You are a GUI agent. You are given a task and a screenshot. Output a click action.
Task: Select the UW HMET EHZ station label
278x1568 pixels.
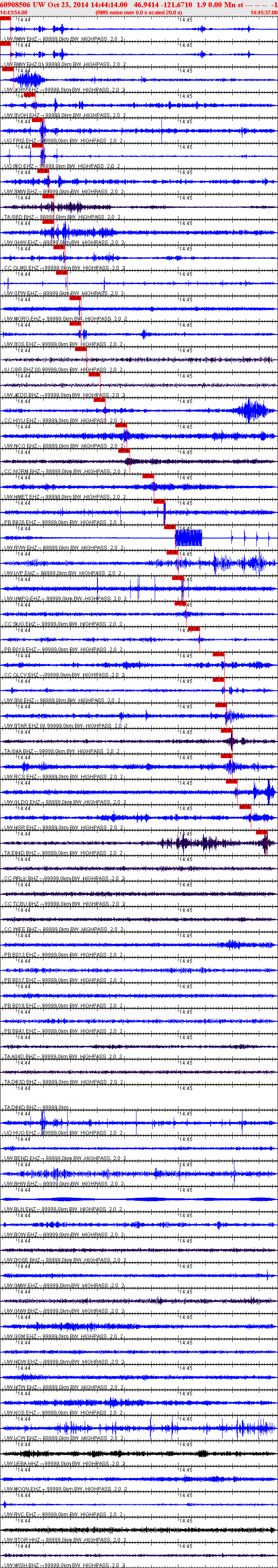pyautogui.click(x=65, y=497)
